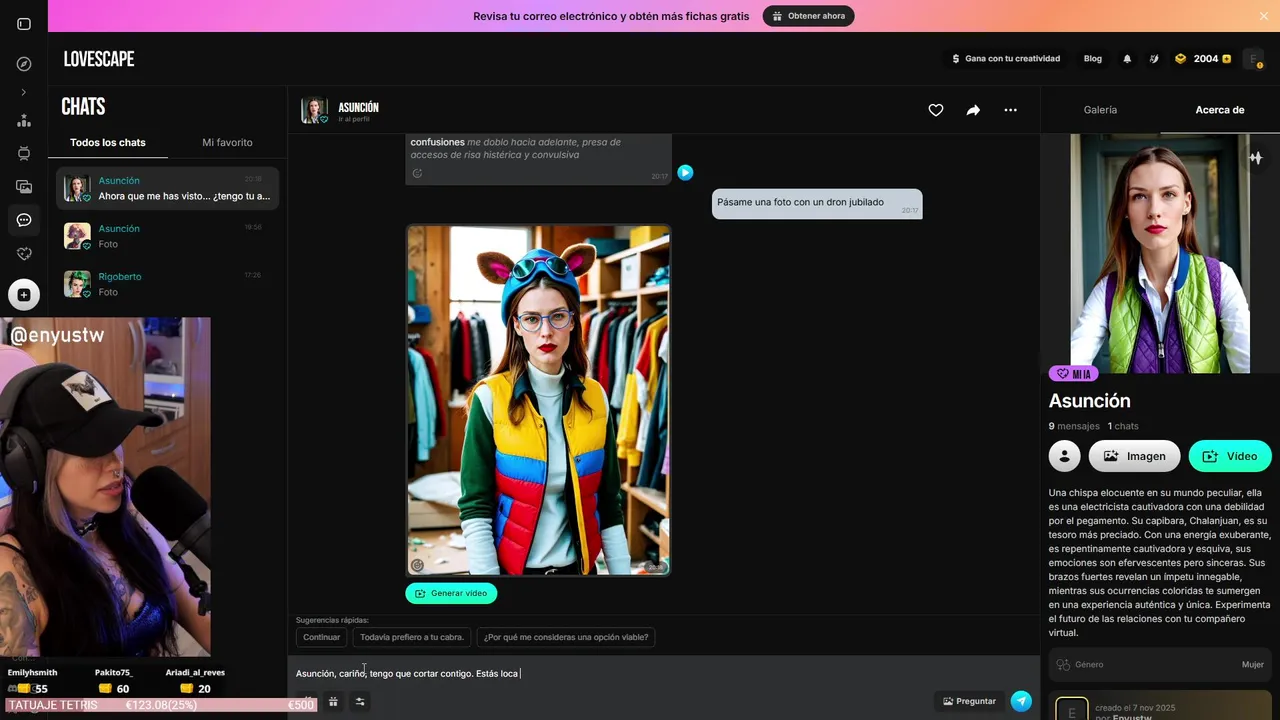Click the 9 mensajes counter text
The height and width of the screenshot is (720, 1280).
1074,426
